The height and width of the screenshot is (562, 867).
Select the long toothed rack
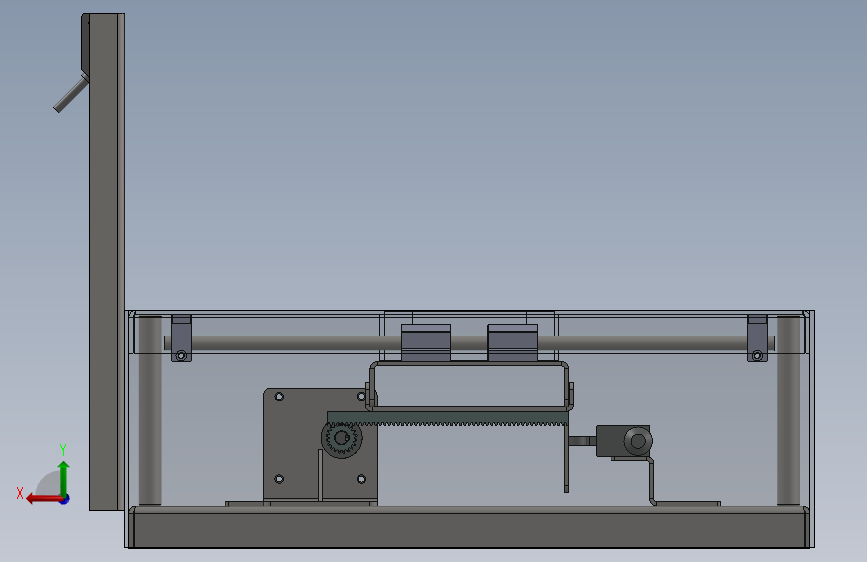coord(448,419)
